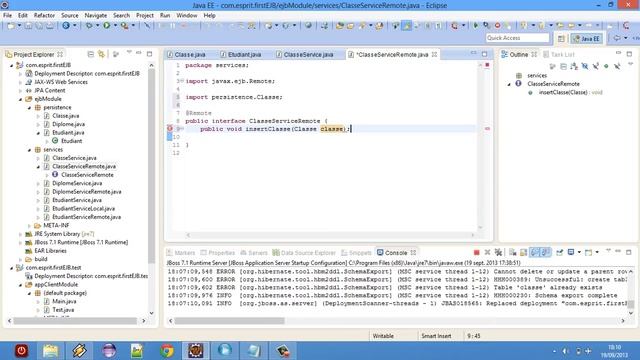
Task: Click the volume icon in system tray
Action: [566, 351]
